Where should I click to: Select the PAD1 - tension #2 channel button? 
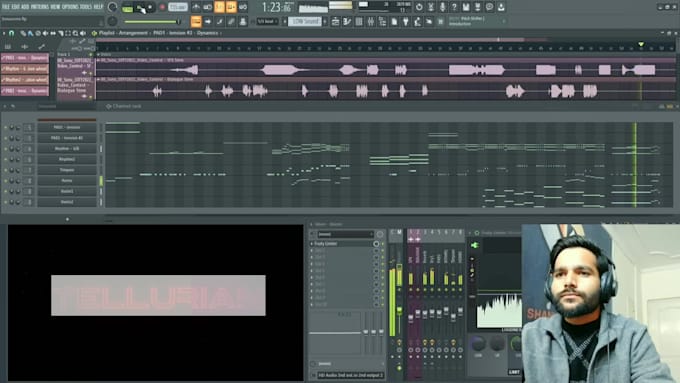67,138
